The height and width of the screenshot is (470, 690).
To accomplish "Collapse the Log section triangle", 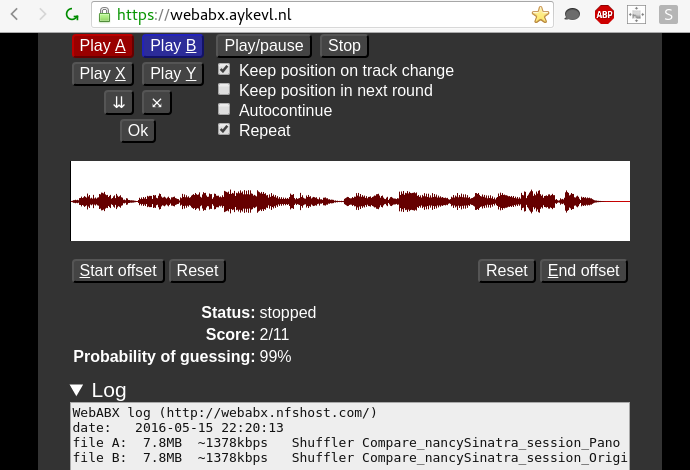I will click(x=77, y=390).
